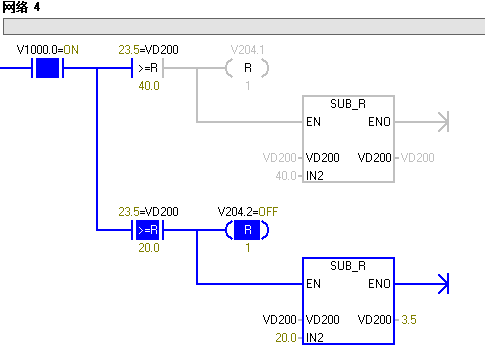Click the gray ENO output arrow
This screenshot has width=485, height=362.
443,122
